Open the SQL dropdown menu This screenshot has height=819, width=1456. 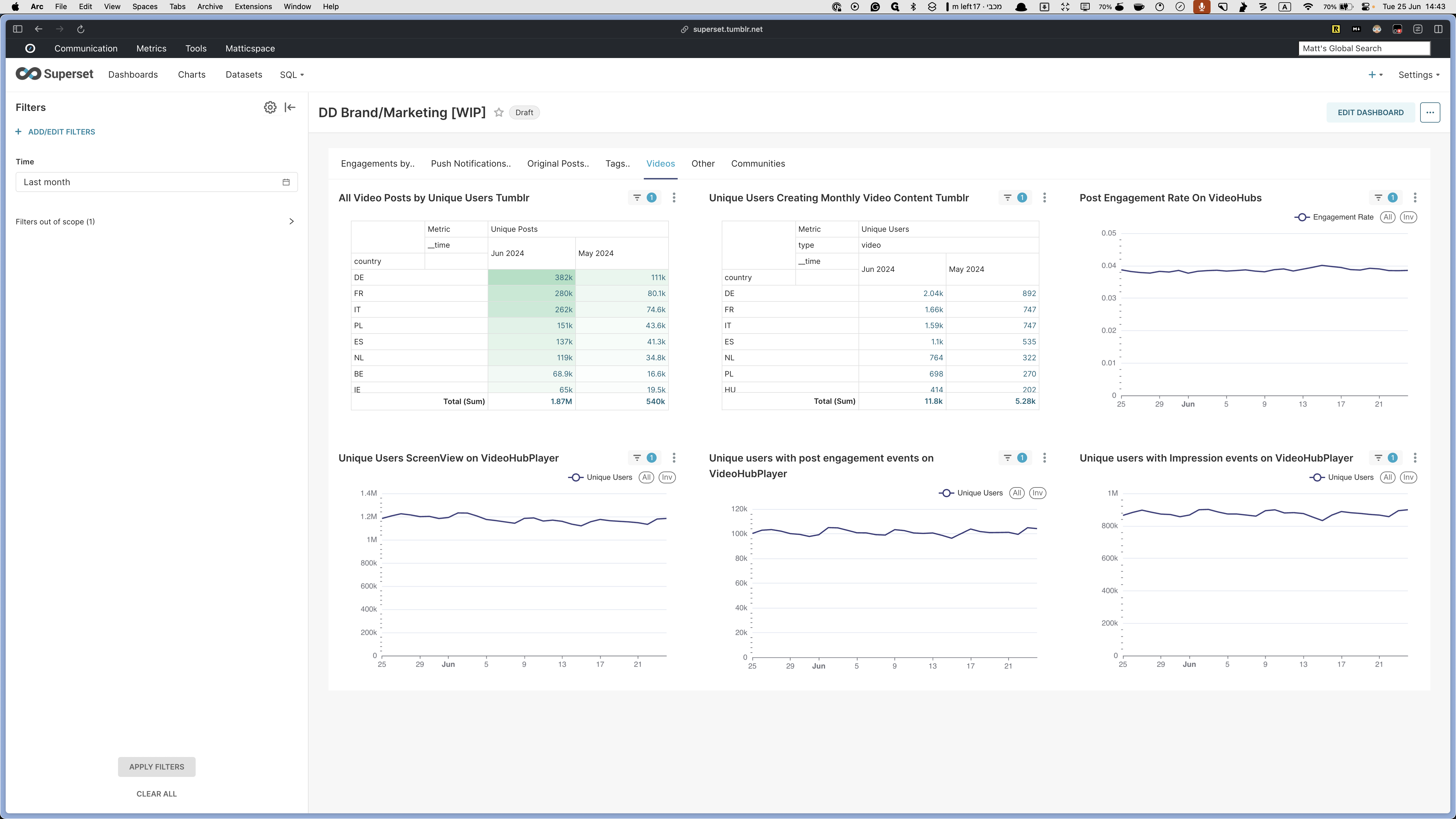tap(292, 75)
